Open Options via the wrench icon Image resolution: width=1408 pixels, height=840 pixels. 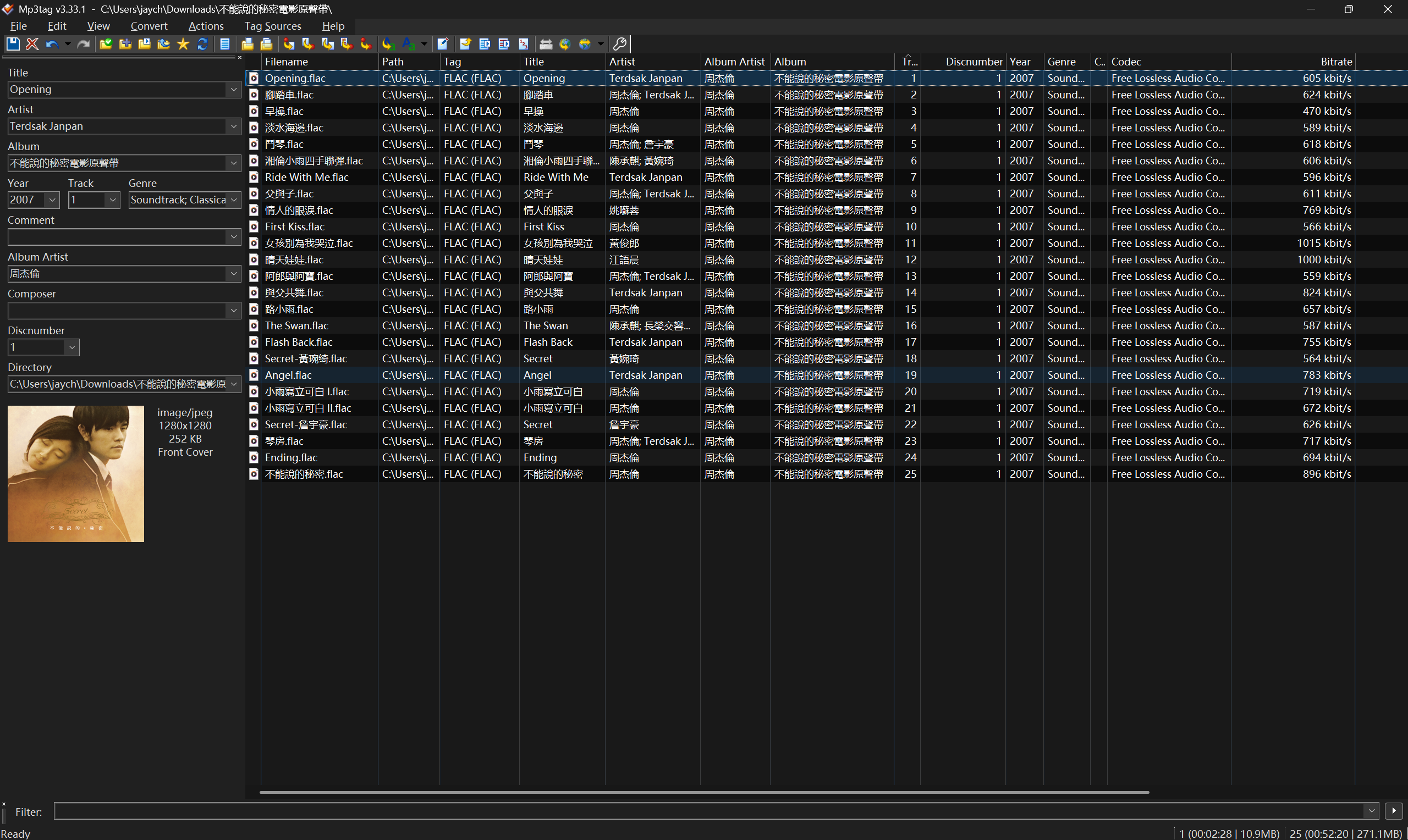[620, 43]
